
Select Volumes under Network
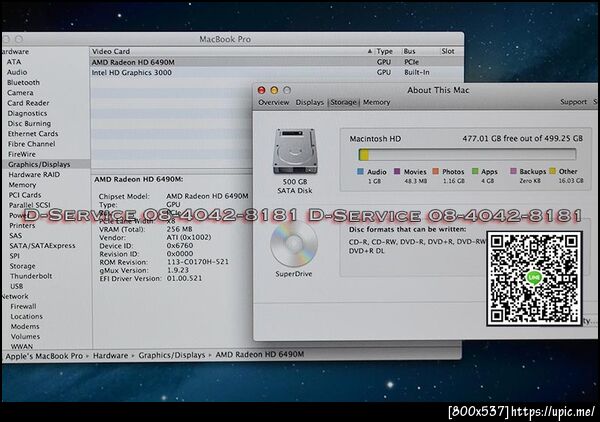[x=25, y=336]
